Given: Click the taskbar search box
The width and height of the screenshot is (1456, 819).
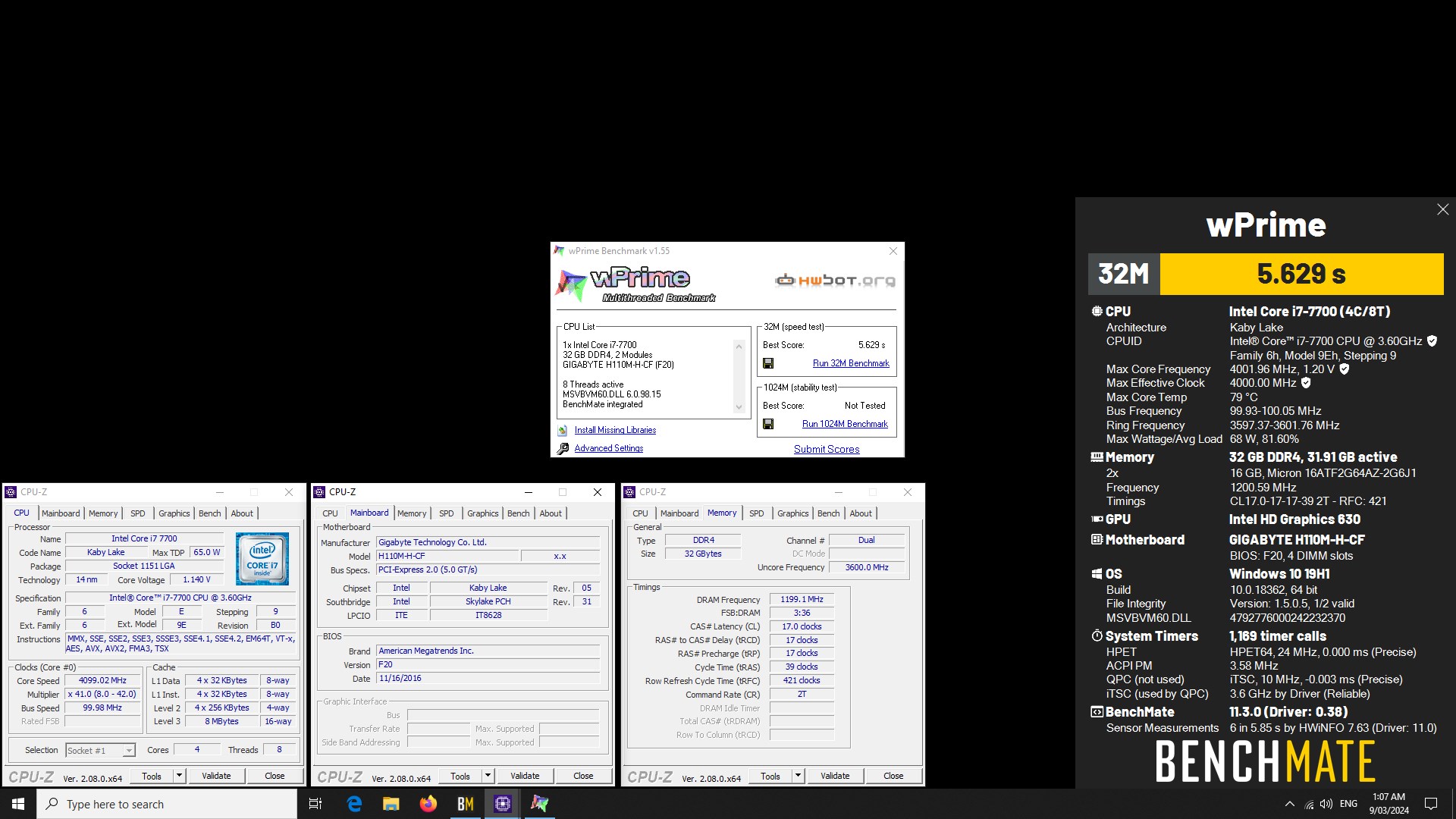Looking at the screenshot, I should click(x=167, y=804).
